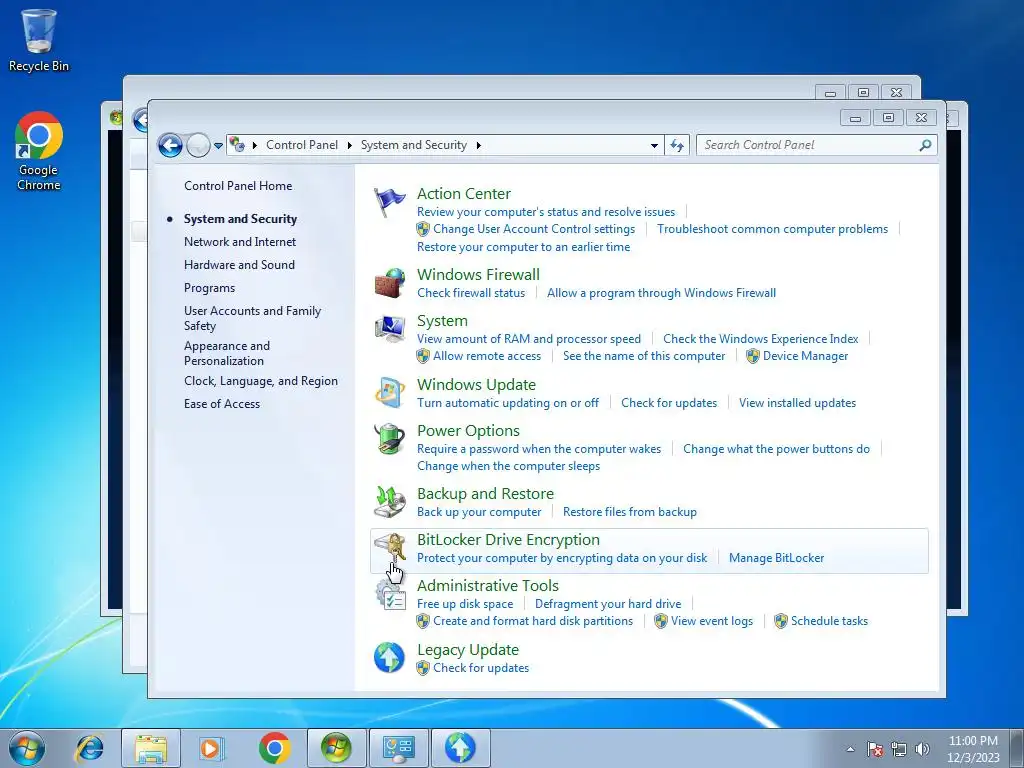Open the Administrative Tools gear icon
The image size is (1024, 768).
coord(390,594)
